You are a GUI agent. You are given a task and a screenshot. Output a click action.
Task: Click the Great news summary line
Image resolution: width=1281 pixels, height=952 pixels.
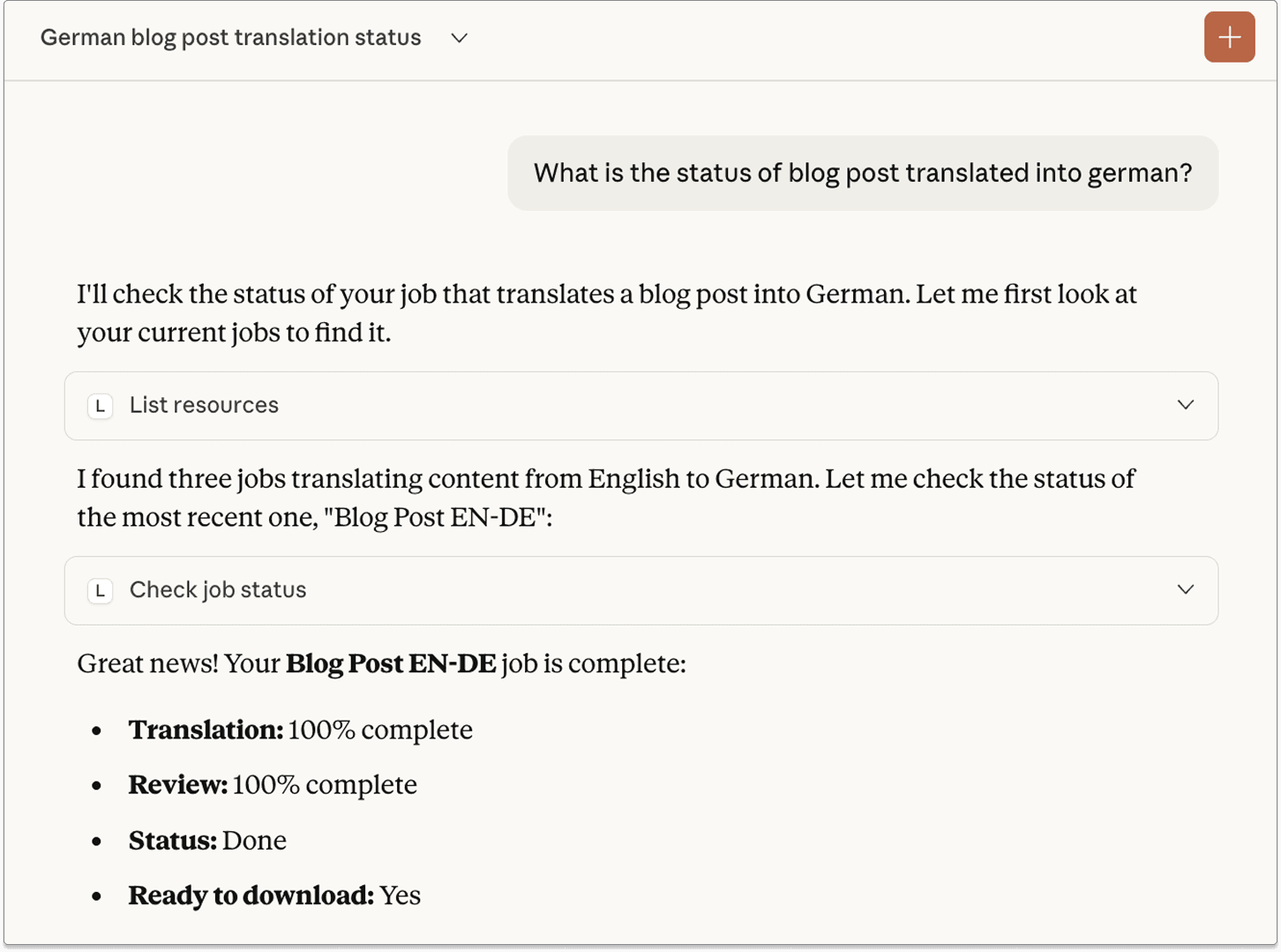click(x=381, y=663)
